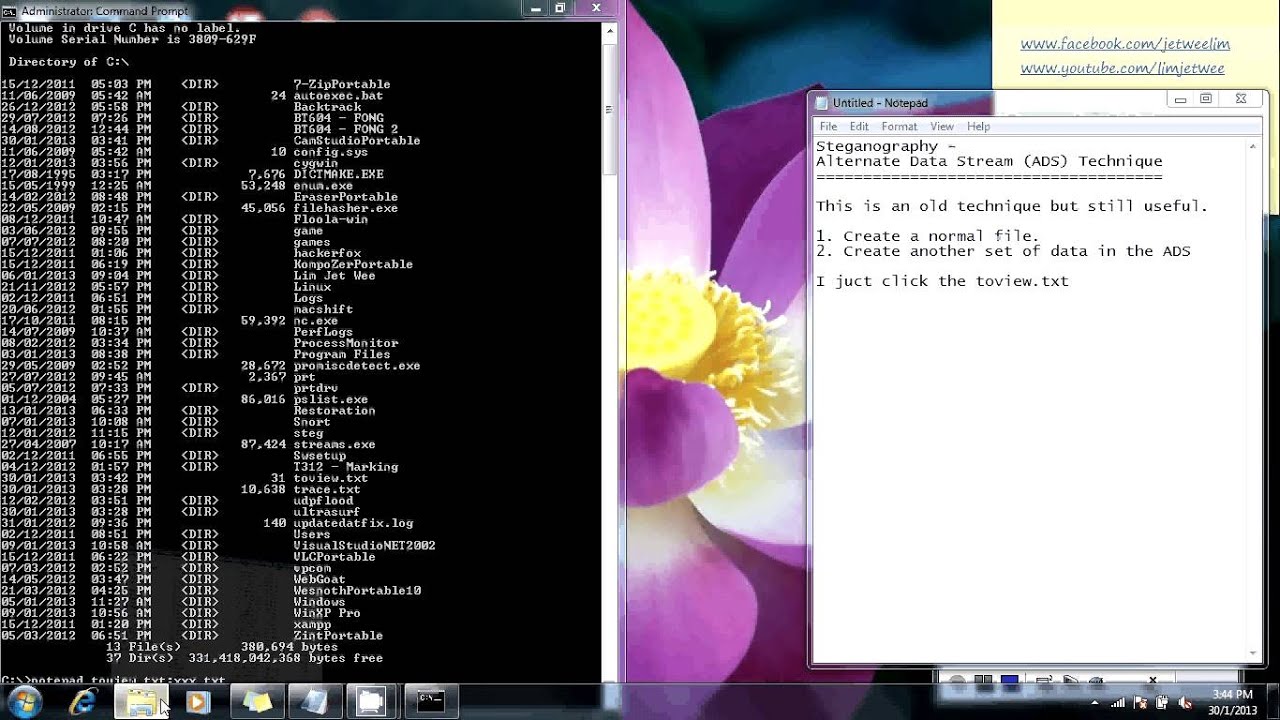Image resolution: width=1280 pixels, height=720 pixels.
Task: Open Sticky Notes from the taskbar
Action: coord(257,701)
